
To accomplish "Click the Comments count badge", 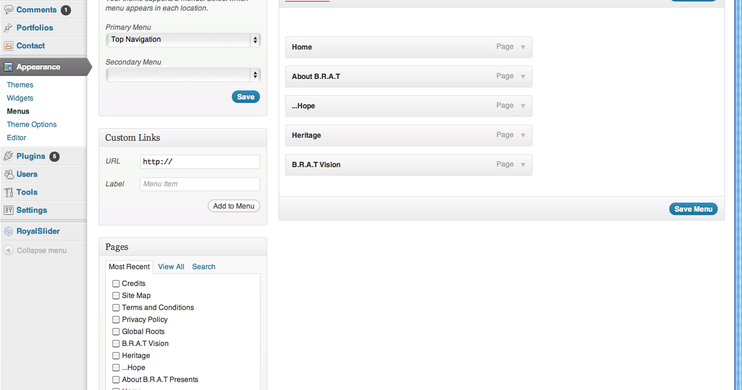I will coord(66,10).
